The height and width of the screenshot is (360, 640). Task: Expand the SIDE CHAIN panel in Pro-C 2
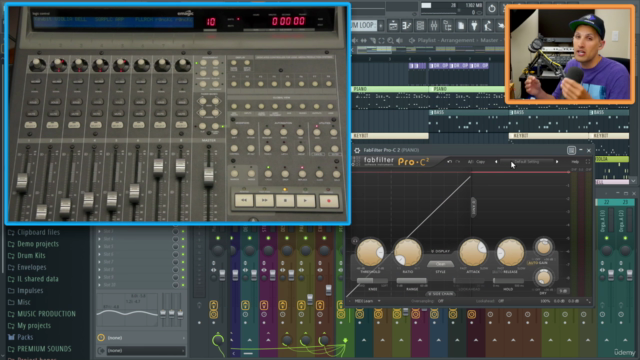pyautogui.click(x=440, y=293)
